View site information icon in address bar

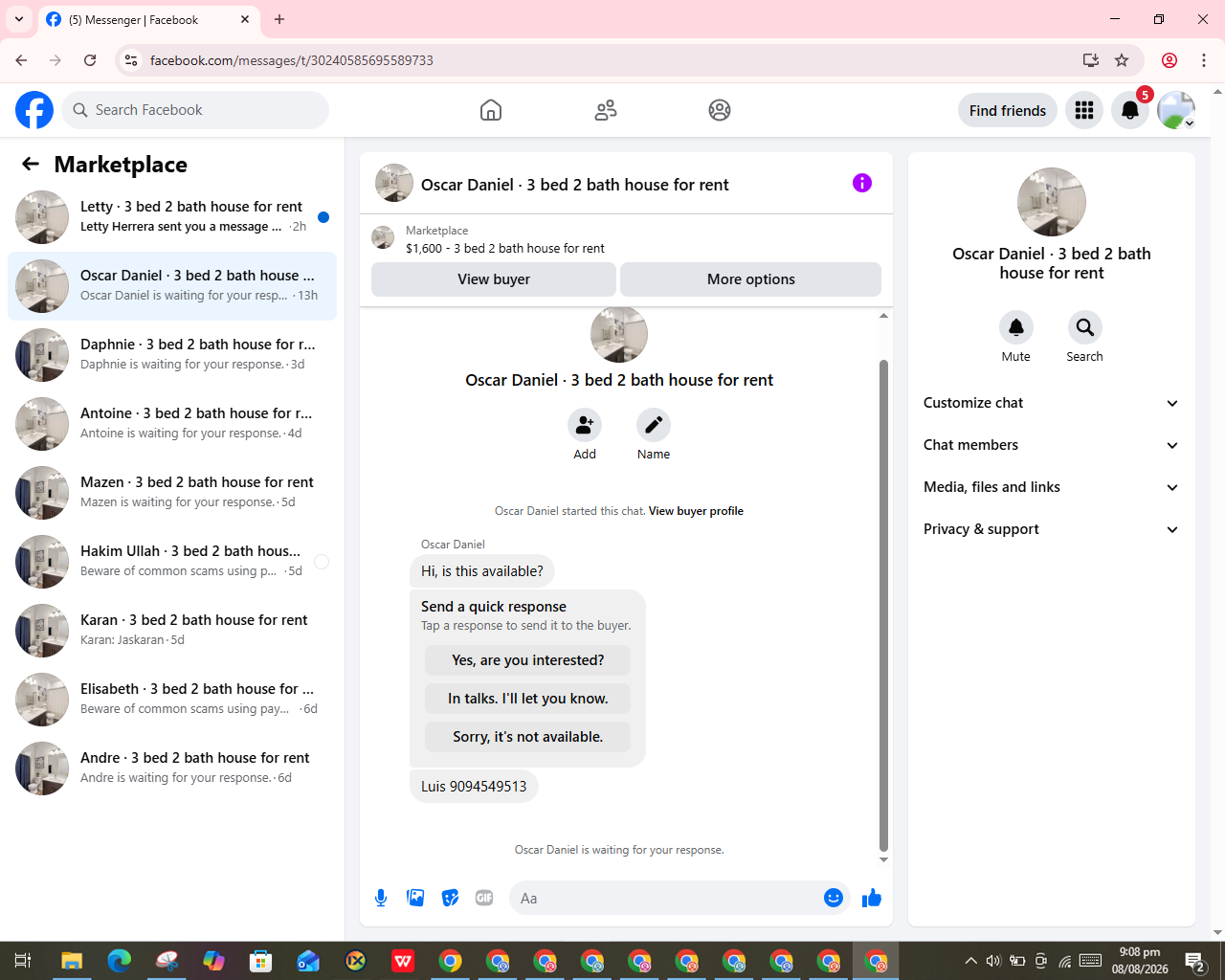click(x=132, y=60)
